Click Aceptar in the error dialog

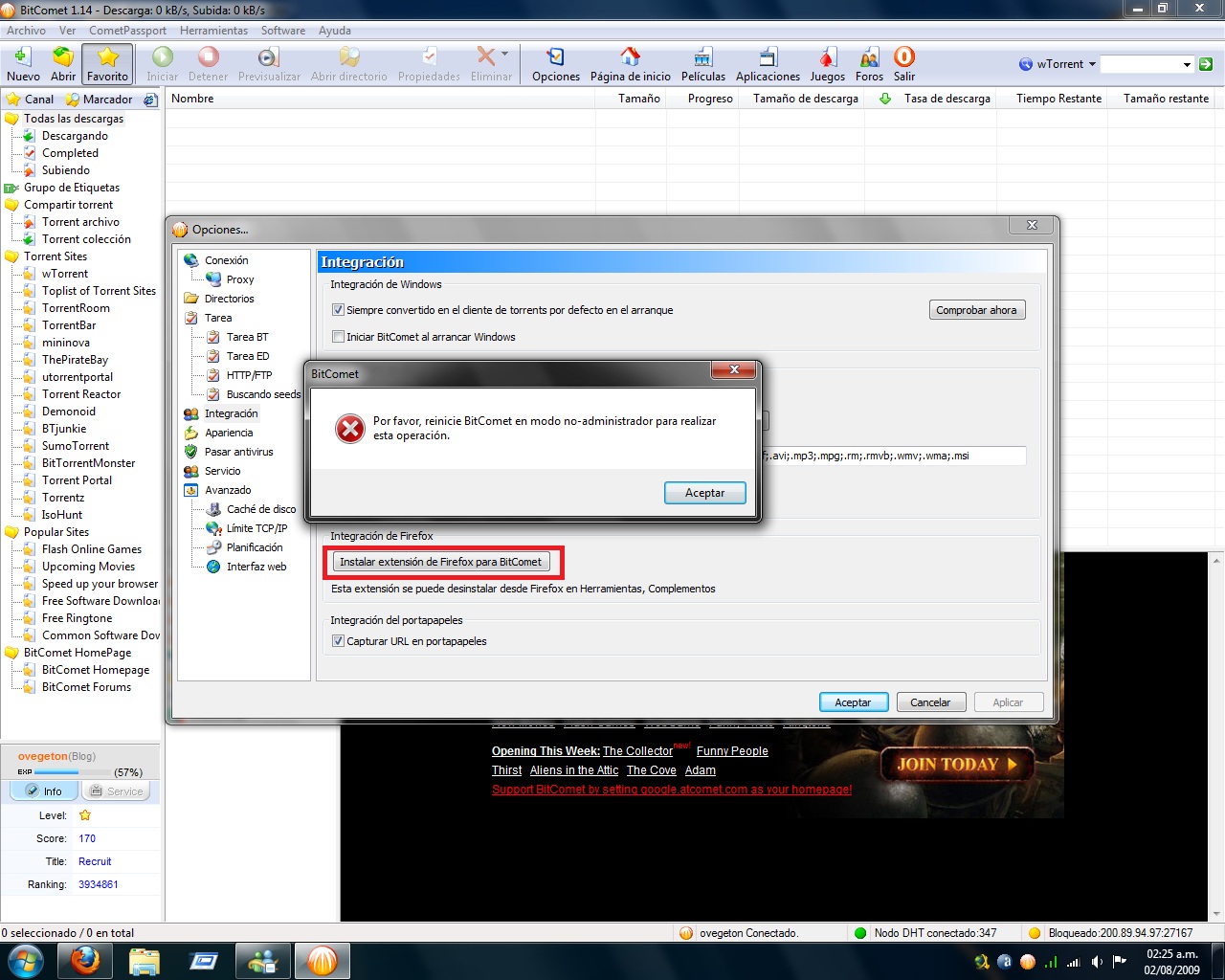pyautogui.click(x=704, y=493)
